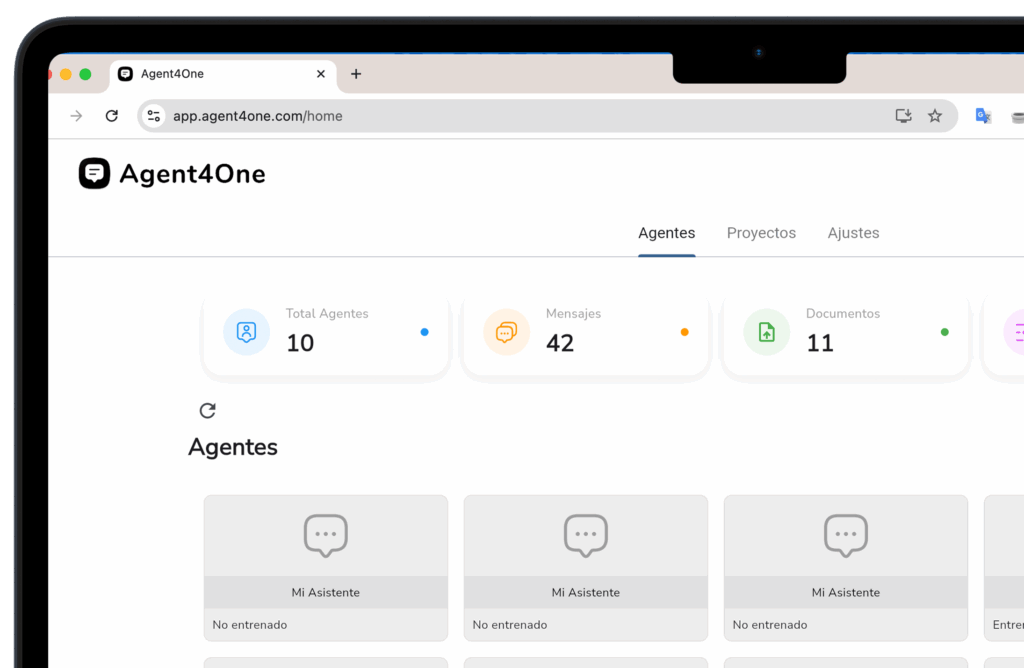Click the Total Agentes label
This screenshot has height=668, width=1024.
(327, 313)
